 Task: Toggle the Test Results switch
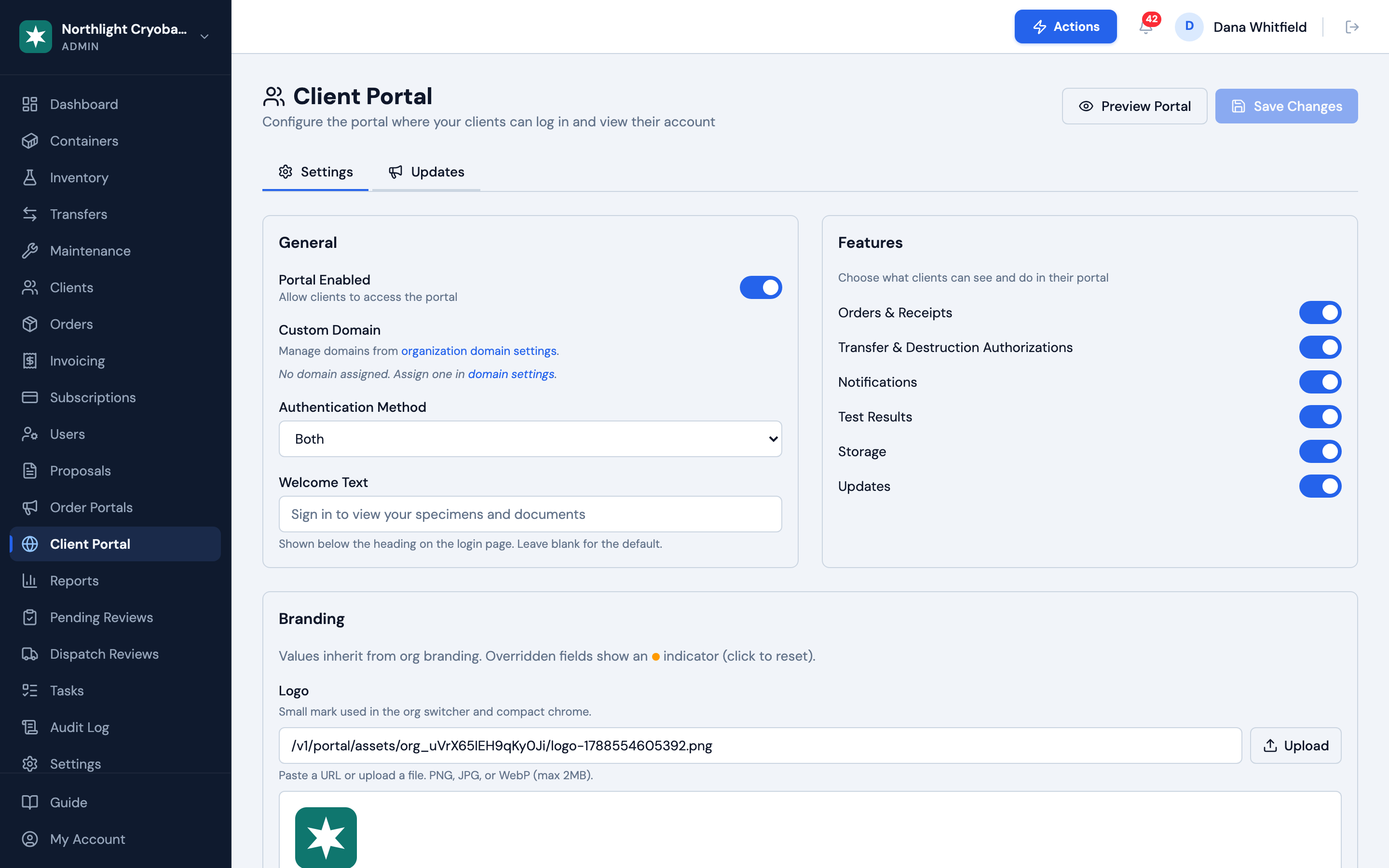[x=1320, y=417]
